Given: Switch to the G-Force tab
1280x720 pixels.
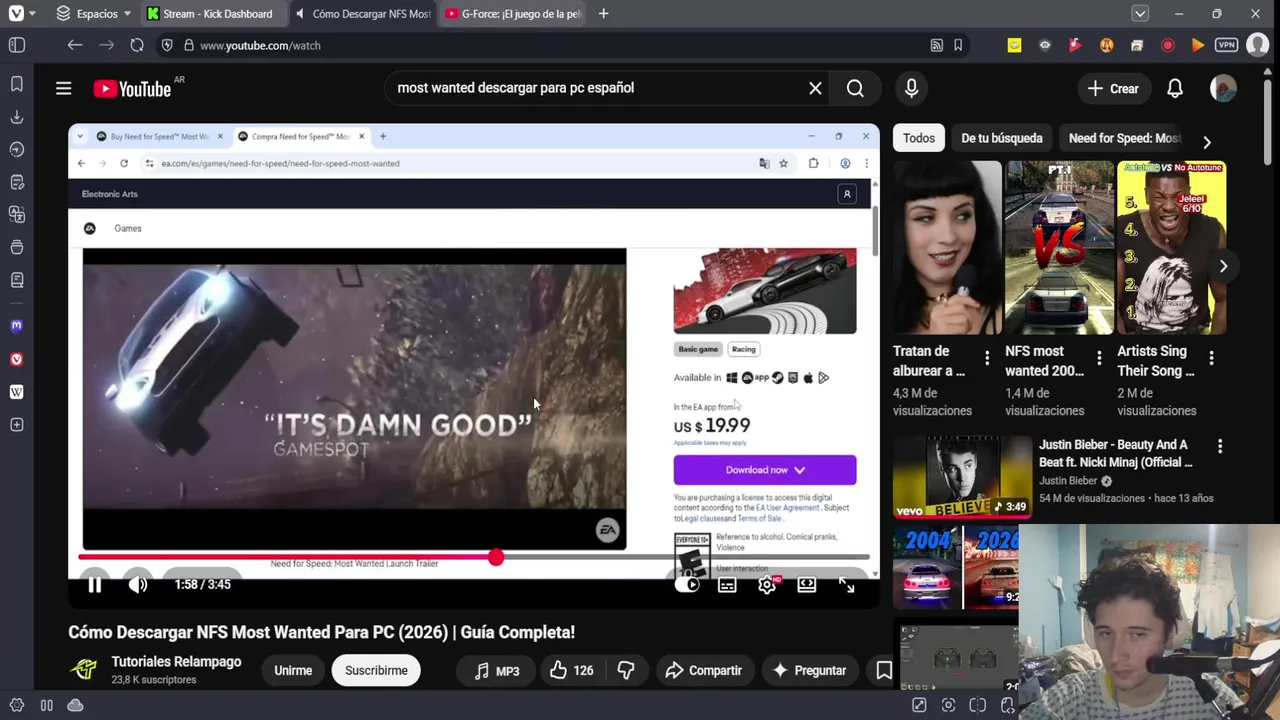Looking at the screenshot, I should coord(513,14).
